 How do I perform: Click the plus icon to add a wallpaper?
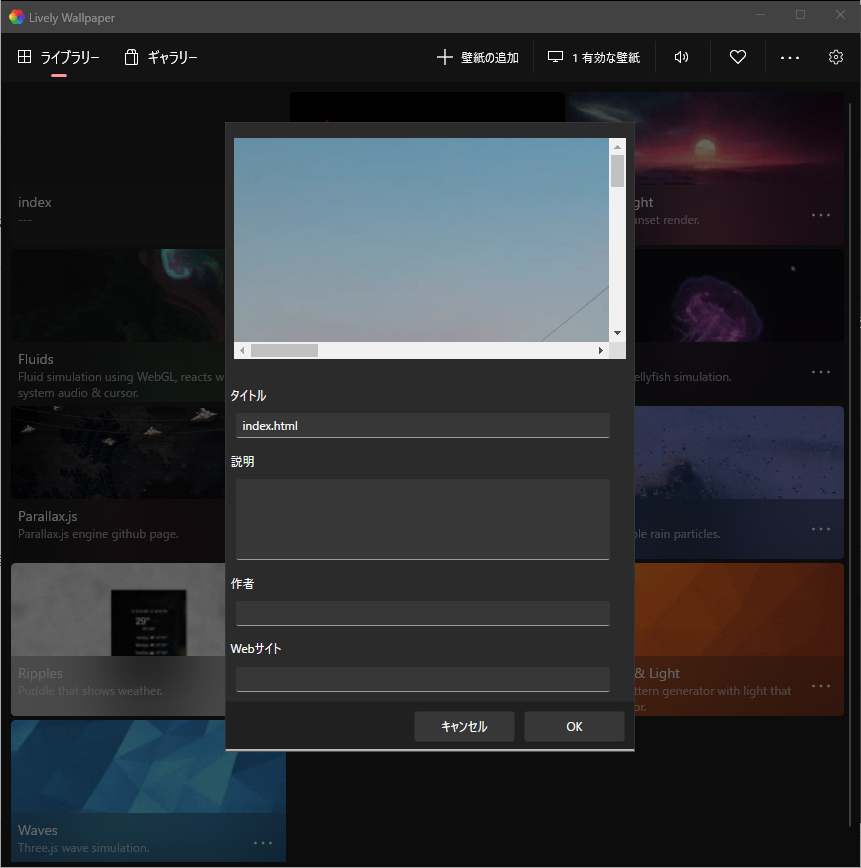tap(444, 57)
